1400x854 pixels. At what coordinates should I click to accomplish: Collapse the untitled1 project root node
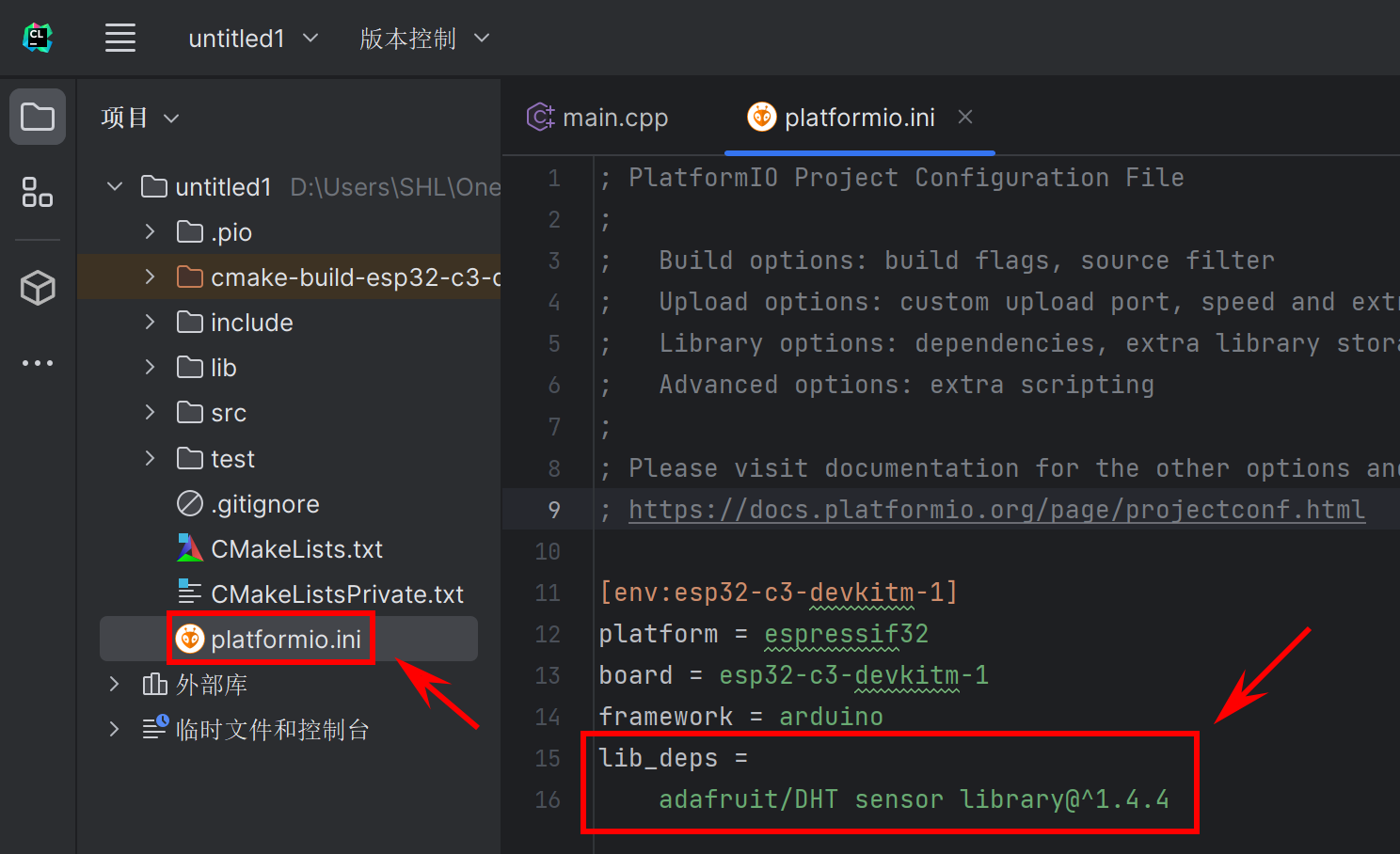coord(114,186)
